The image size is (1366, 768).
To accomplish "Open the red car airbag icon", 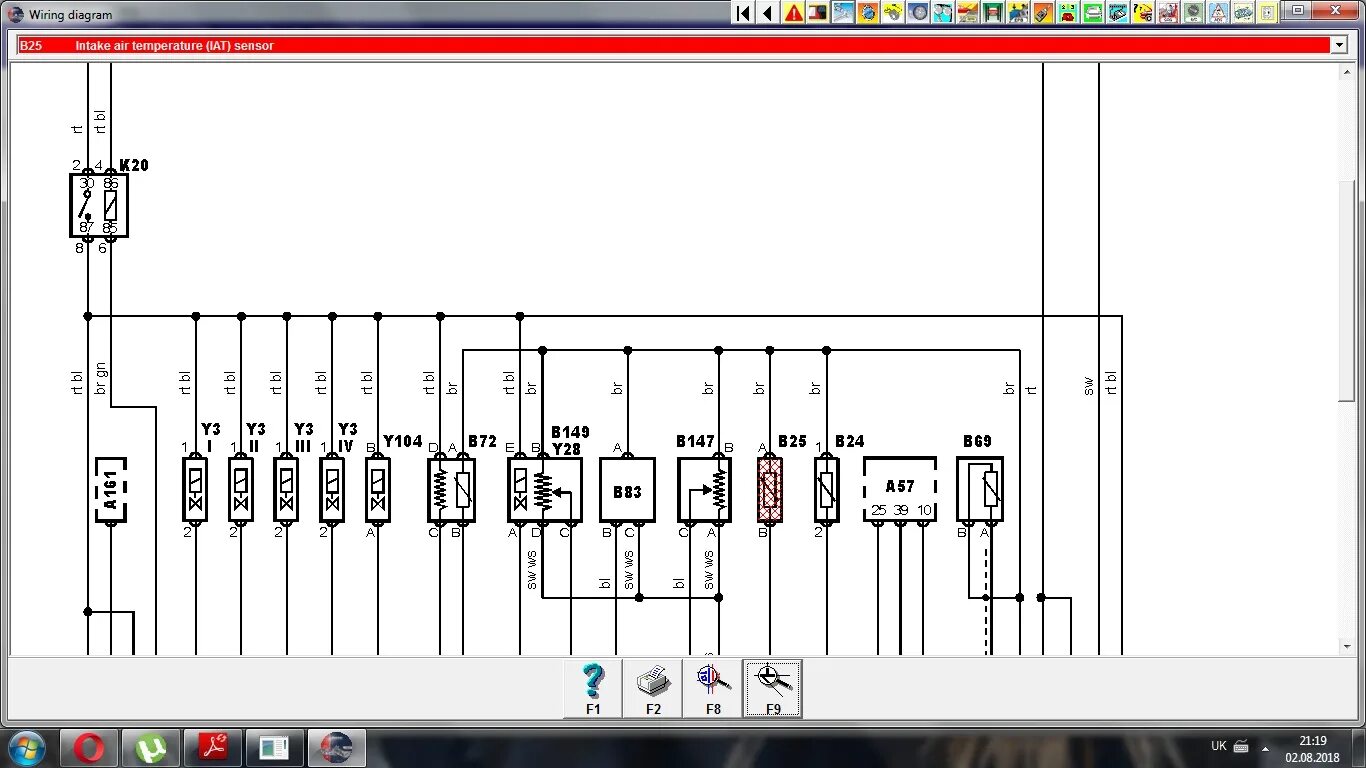I will pos(1168,13).
